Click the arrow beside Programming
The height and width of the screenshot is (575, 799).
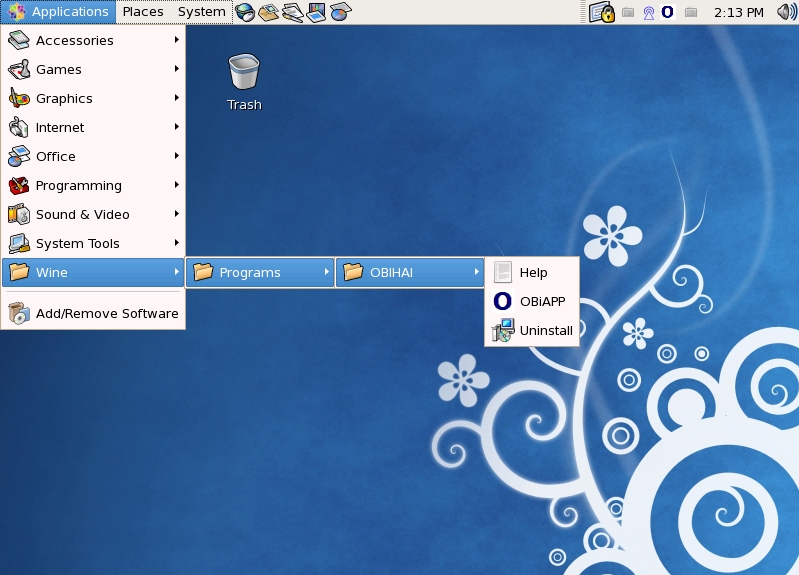pos(176,185)
